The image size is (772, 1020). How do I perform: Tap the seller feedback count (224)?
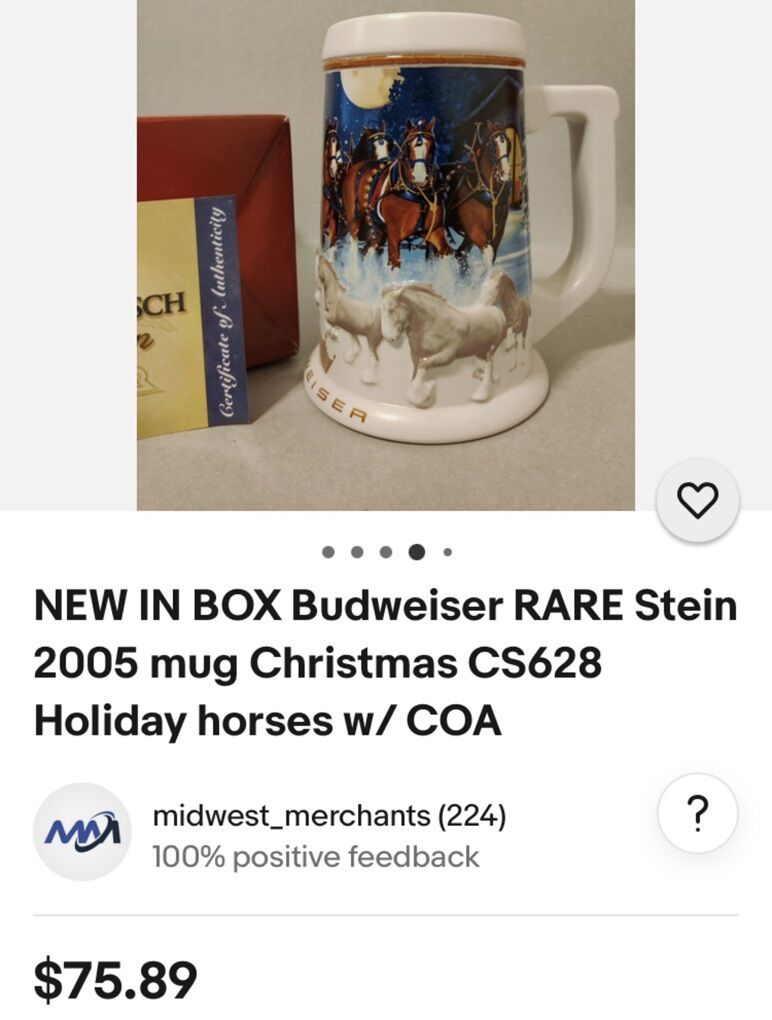(472, 815)
